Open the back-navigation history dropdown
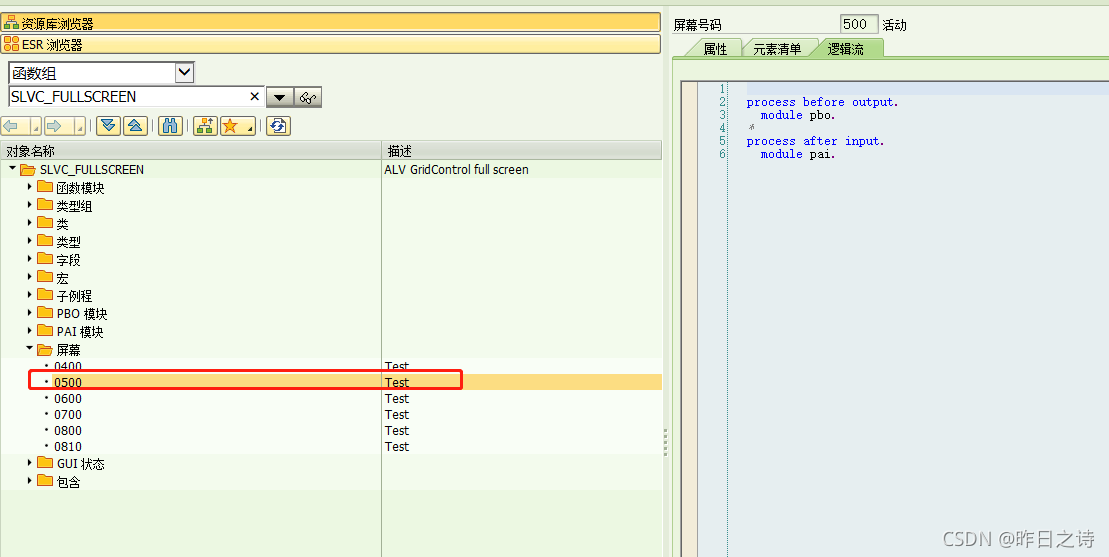1109x557 pixels. point(35,127)
